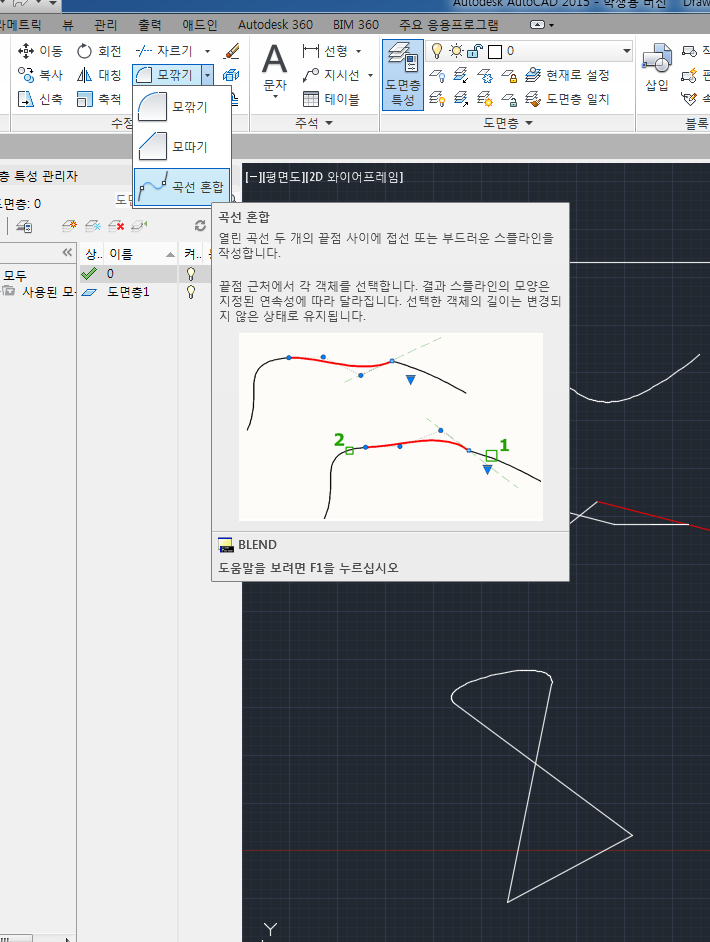The height and width of the screenshot is (942, 710).
Task: Select the 복사 (Copy) tool
Action: point(40,75)
